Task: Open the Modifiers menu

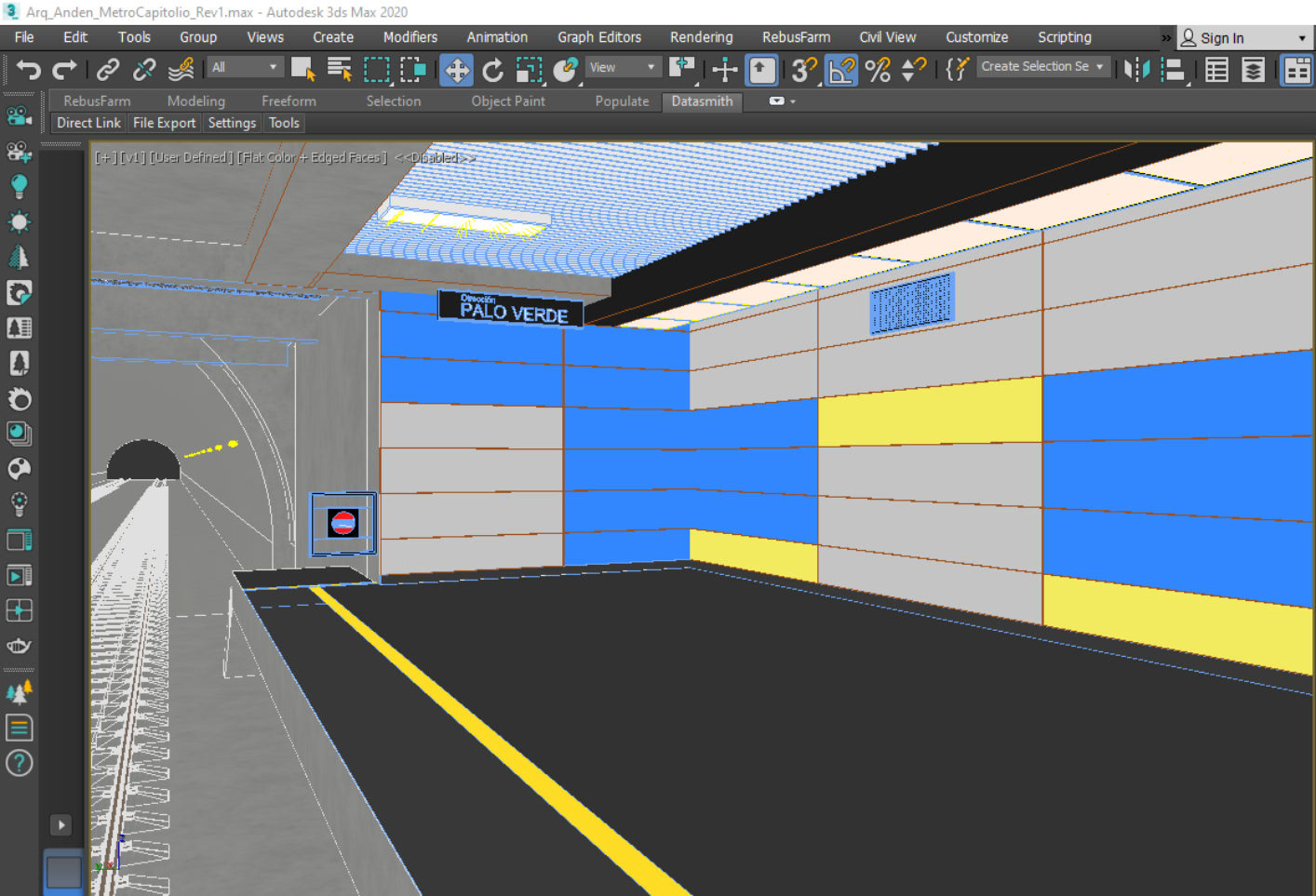Action: coord(410,37)
